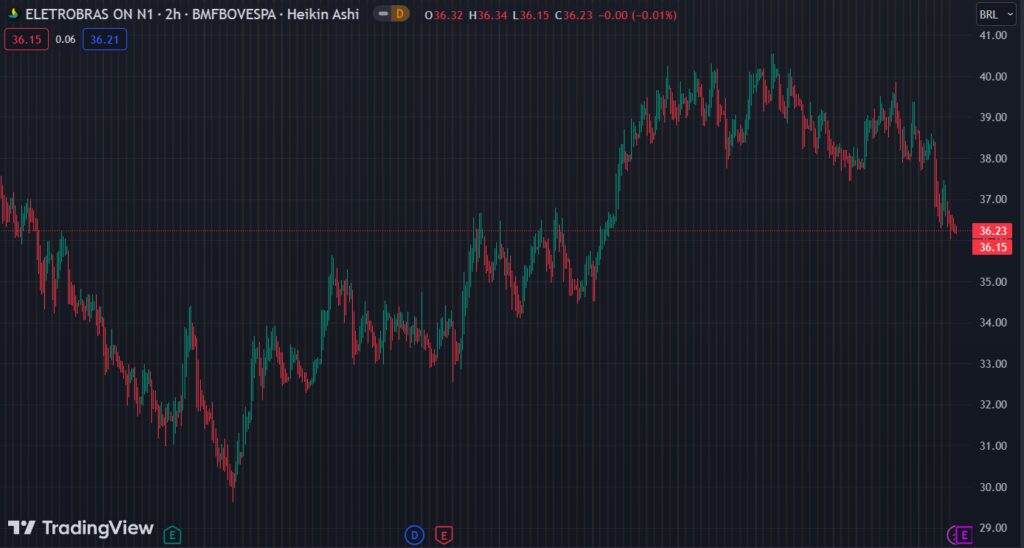Click the high value H36.34
The image size is (1024, 548).
(x=488, y=15)
